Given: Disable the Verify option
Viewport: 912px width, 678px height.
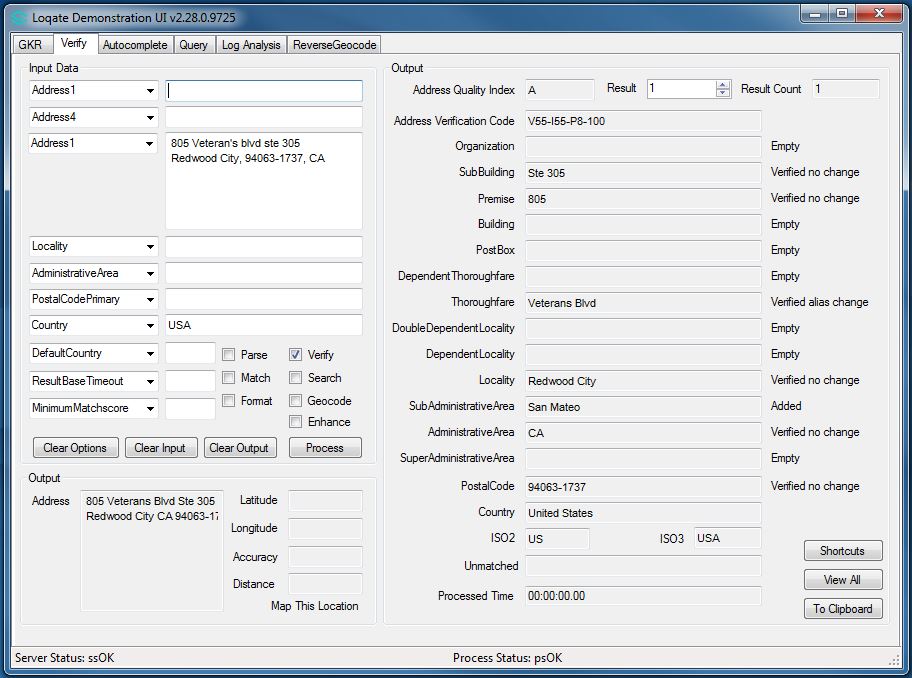Looking at the screenshot, I should click(294, 353).
